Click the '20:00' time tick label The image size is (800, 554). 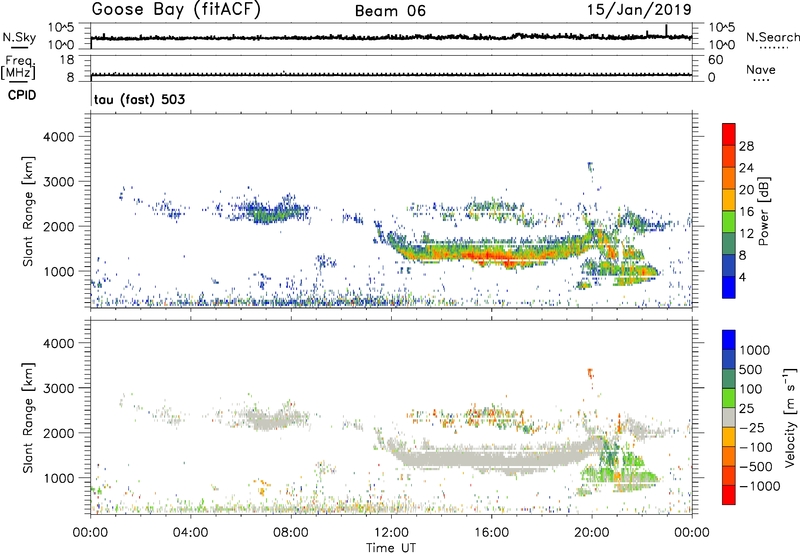(x=591, y=533)
